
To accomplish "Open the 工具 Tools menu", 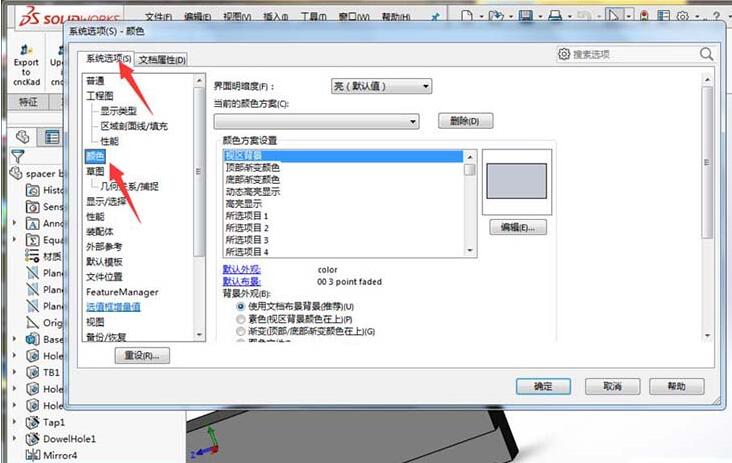I will (314, 17).
